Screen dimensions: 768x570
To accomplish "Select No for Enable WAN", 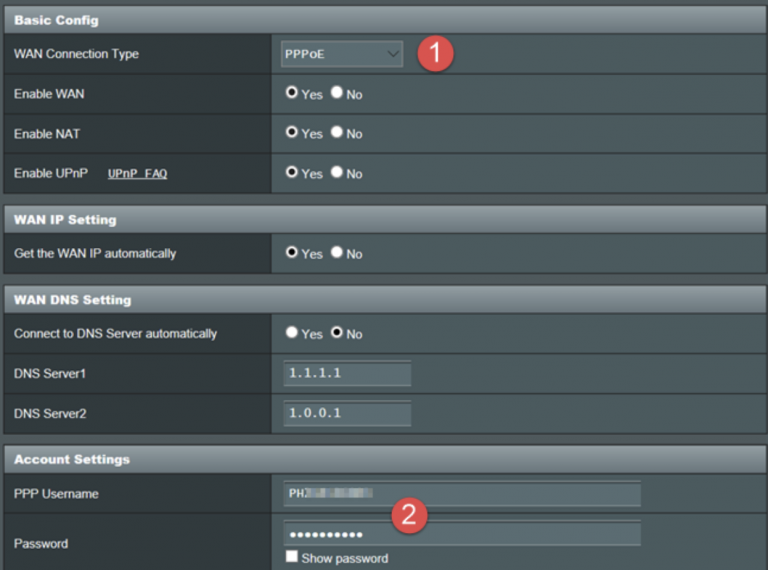I will [x=336, y=93].
